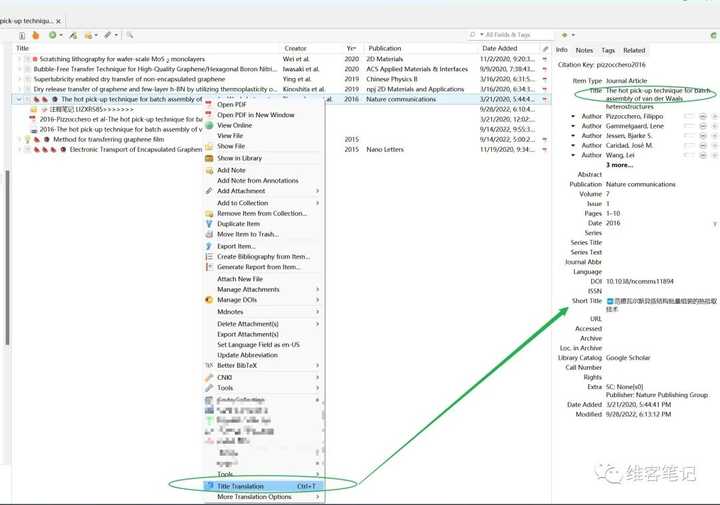This screenshot has height=505, width=720.
Task: Click the icon beside Better BibTeX
Action: point(209,365)
